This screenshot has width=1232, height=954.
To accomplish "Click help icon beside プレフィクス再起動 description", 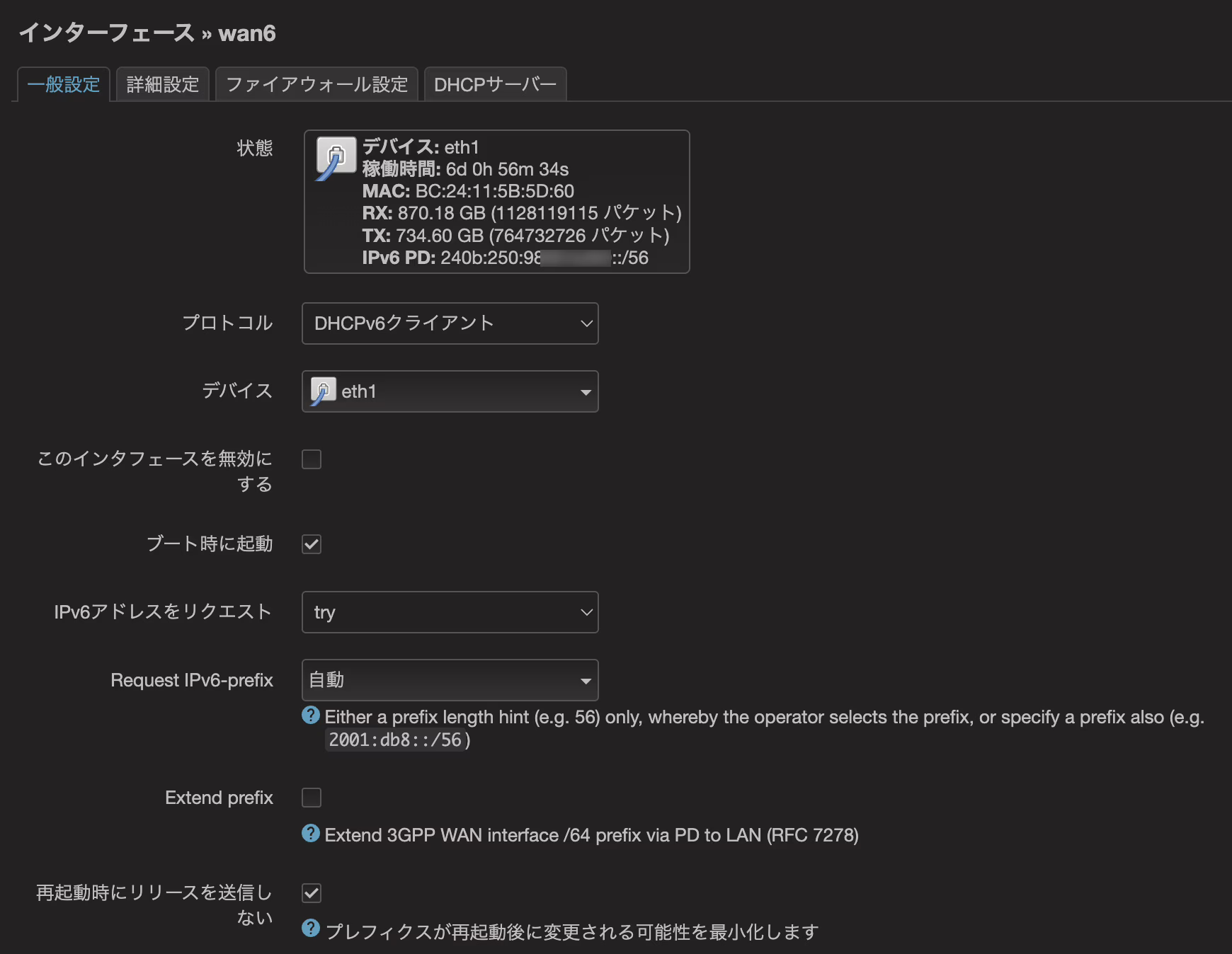I will (311, 929).
